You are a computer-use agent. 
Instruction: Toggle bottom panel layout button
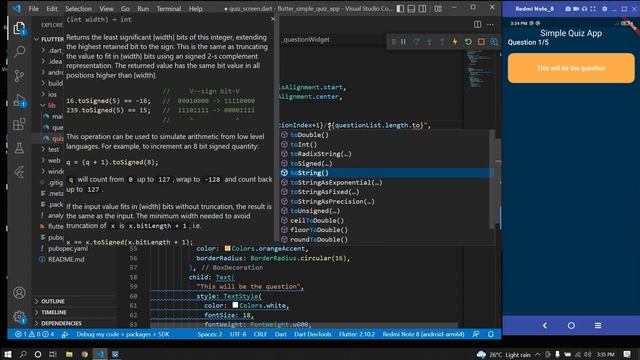pos(411,8)
